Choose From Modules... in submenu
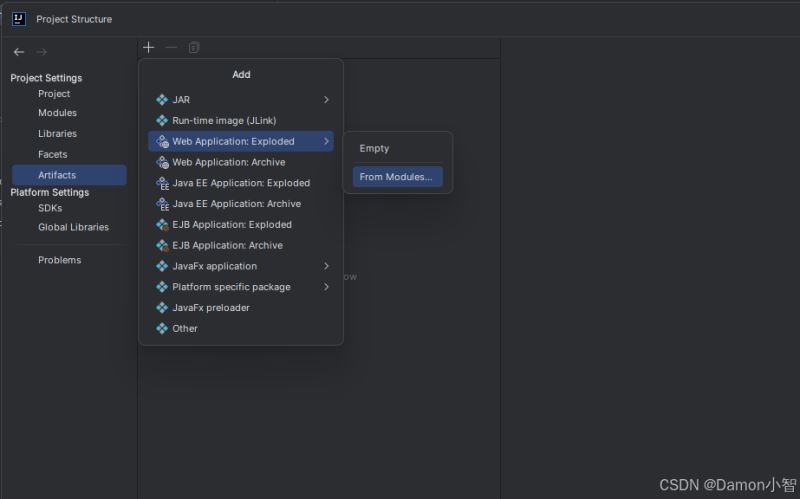Viewport: 800px width, 499px height. [396, 177]
